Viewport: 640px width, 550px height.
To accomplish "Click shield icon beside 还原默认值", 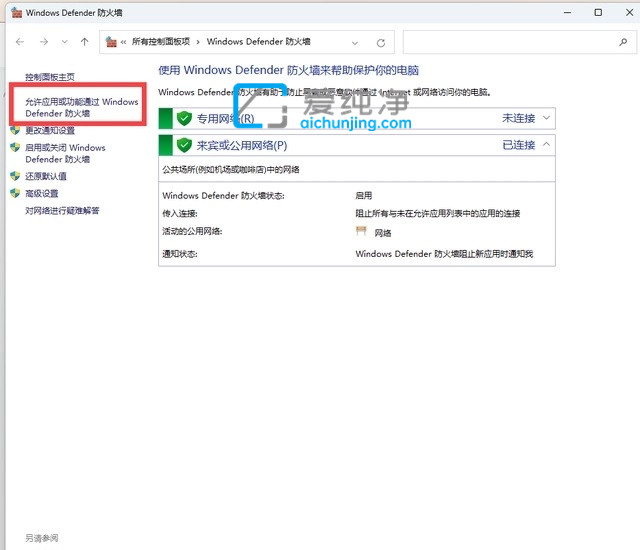I will point(15,176).
